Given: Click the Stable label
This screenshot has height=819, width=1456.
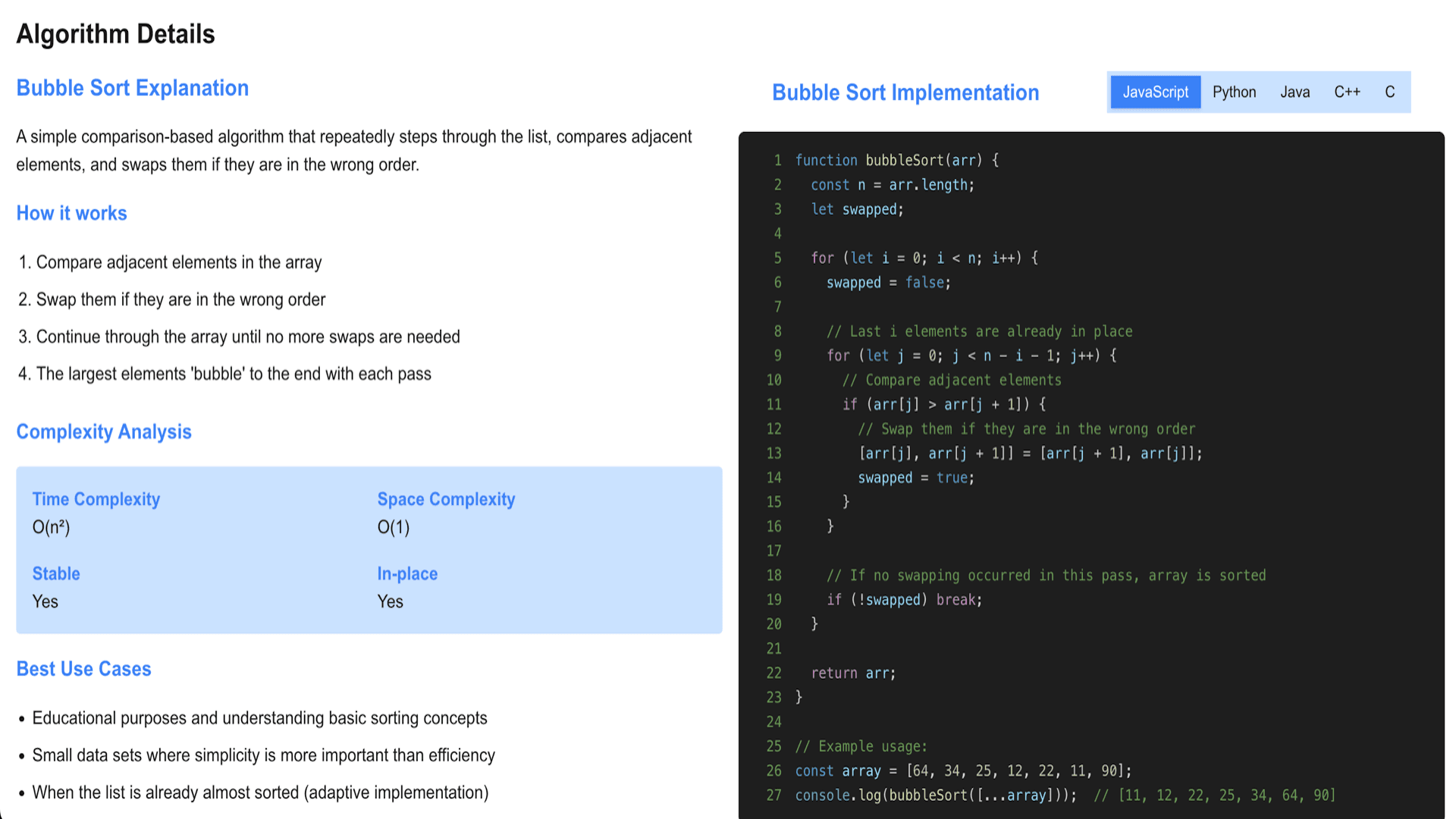Looking at the screenshot, I should [55, 573].
